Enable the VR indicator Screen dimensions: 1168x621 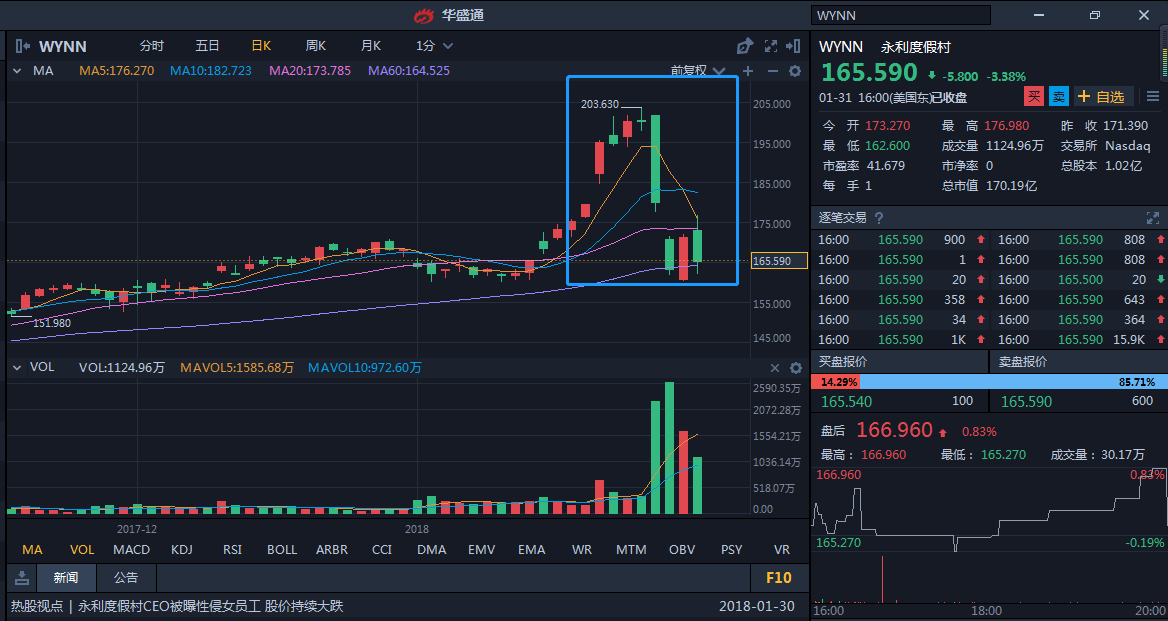[781, 550]
